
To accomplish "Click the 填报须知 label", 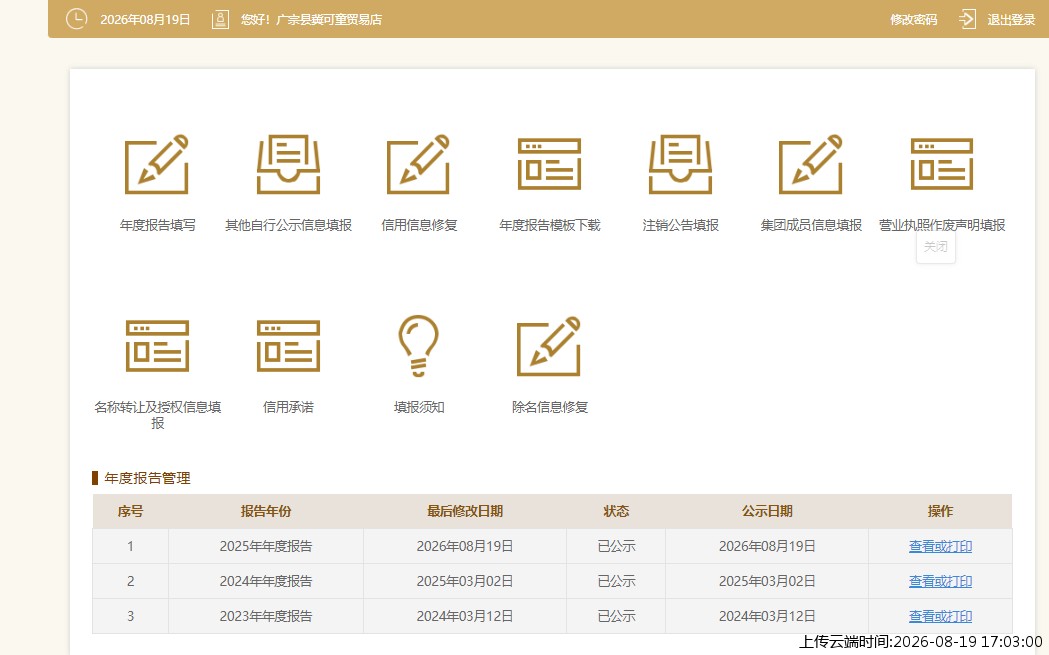I will tap(419, 407).
